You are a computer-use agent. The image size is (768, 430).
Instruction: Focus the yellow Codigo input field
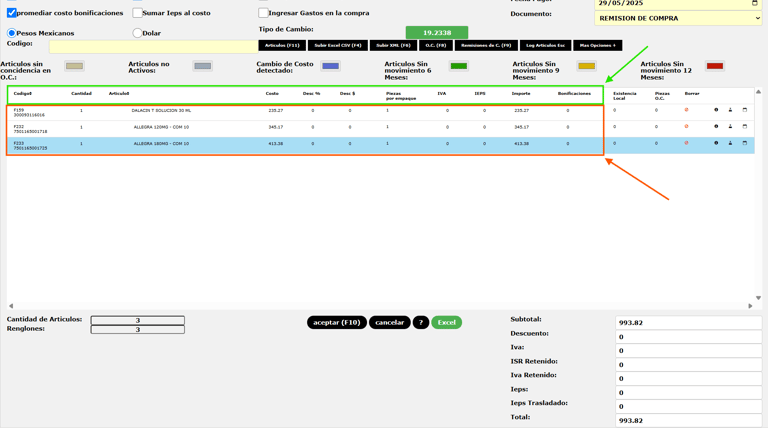(x=153, y=47)
